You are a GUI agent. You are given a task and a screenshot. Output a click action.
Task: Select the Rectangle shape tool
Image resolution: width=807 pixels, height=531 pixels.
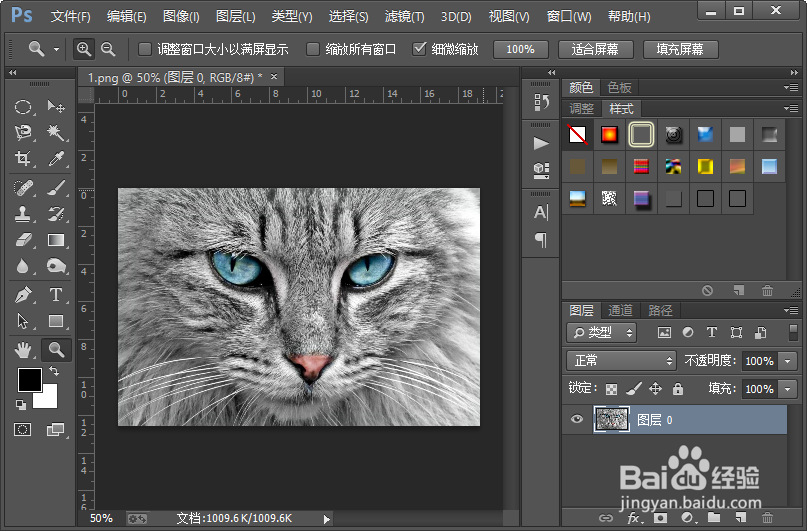[x=56, y=321]
